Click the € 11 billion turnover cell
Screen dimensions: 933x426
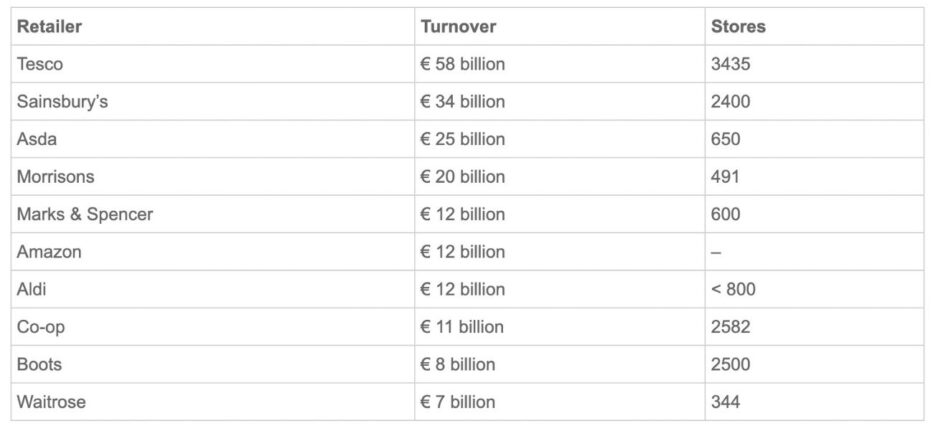(462, 327)
